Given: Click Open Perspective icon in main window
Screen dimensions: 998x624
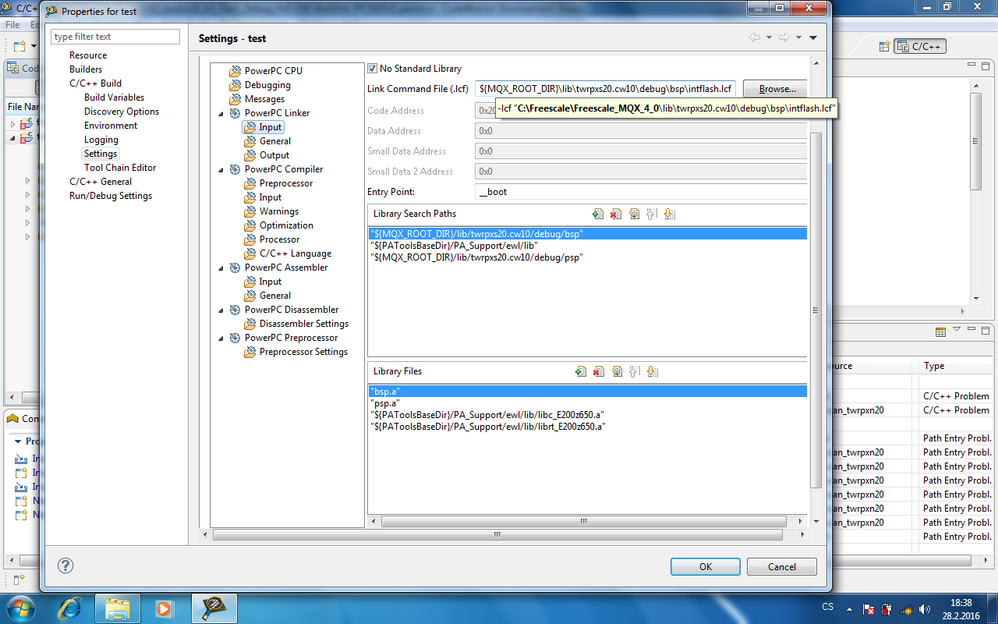Looking at the screenshot, I should pos(884,46).
